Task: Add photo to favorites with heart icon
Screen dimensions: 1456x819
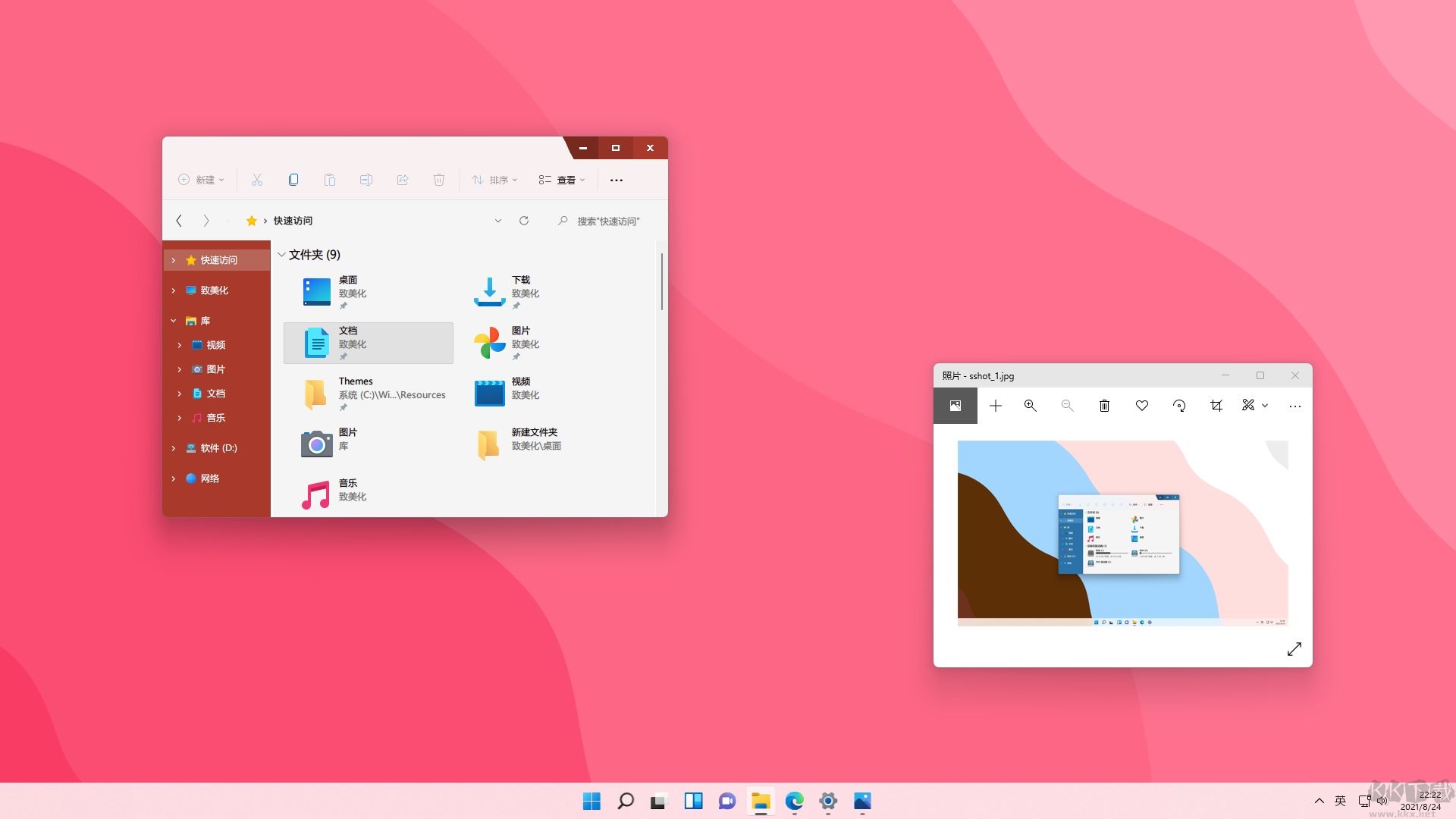Action: [1141, 406]
